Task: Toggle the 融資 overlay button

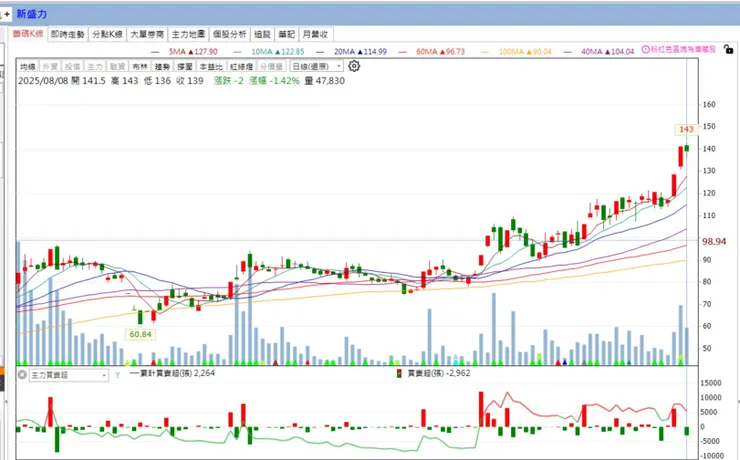Action: tap(118, 67)
